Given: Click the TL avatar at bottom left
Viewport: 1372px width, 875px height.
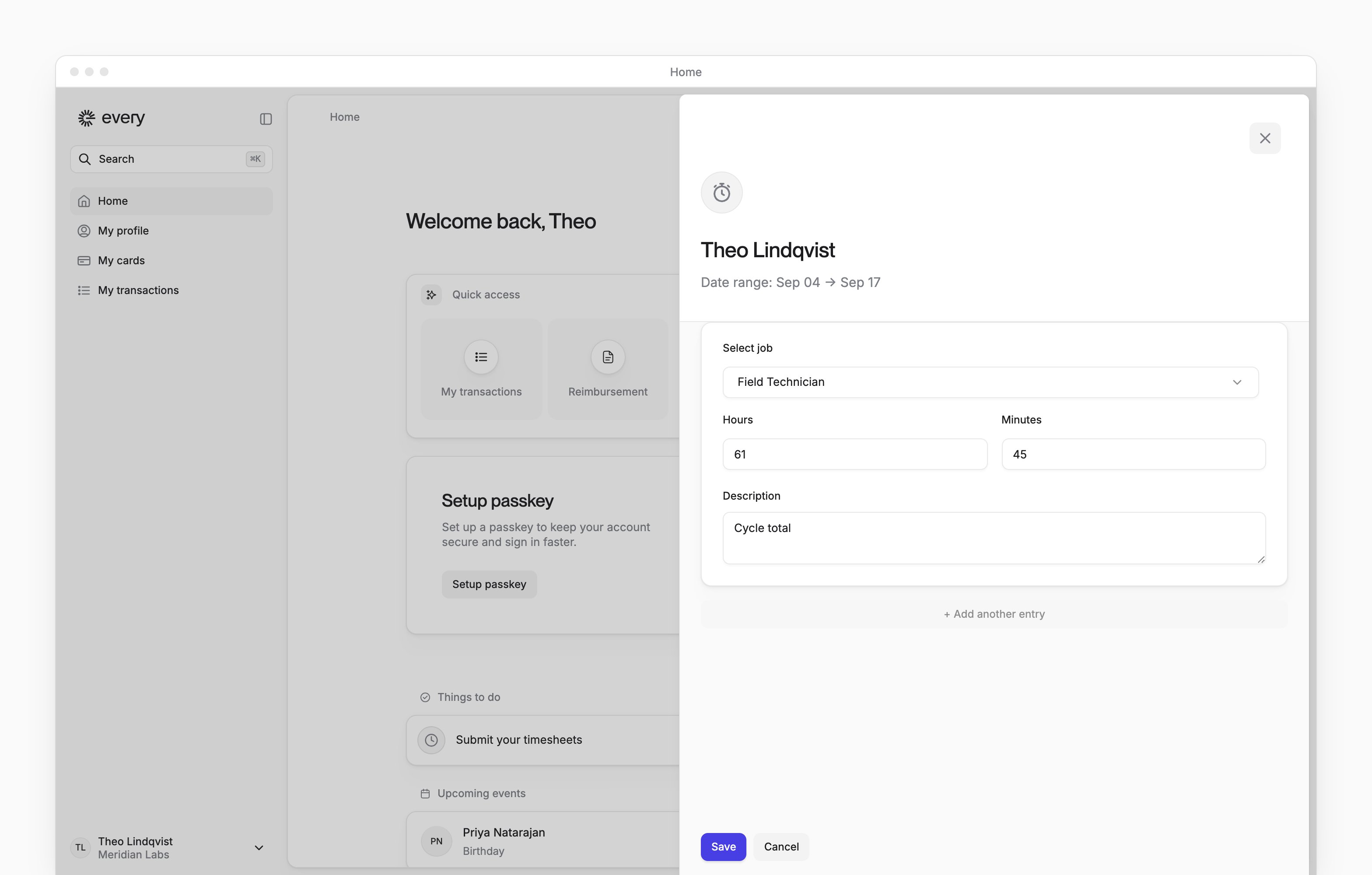Looking at the screenshot, I should pos(80,848).
